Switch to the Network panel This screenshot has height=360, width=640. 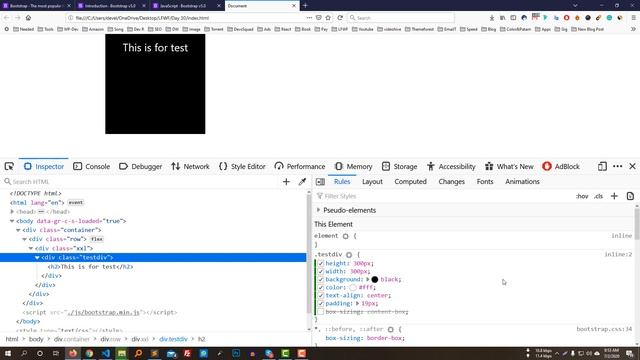190,167
